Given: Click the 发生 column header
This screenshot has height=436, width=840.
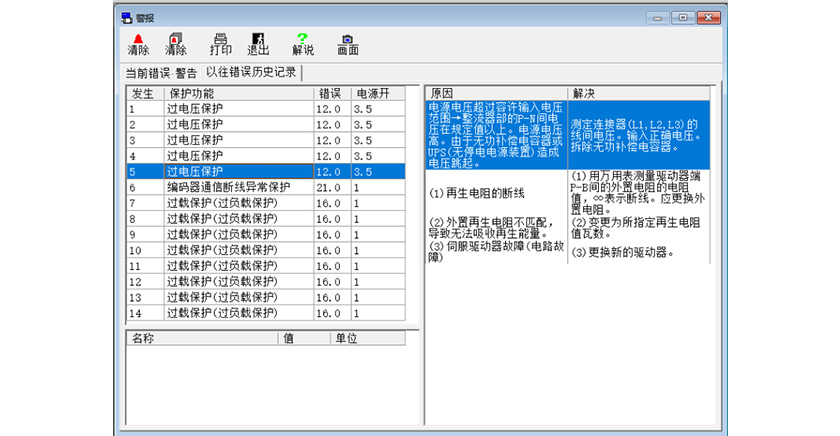Looking at the screenshot, I should pos(142,93).
